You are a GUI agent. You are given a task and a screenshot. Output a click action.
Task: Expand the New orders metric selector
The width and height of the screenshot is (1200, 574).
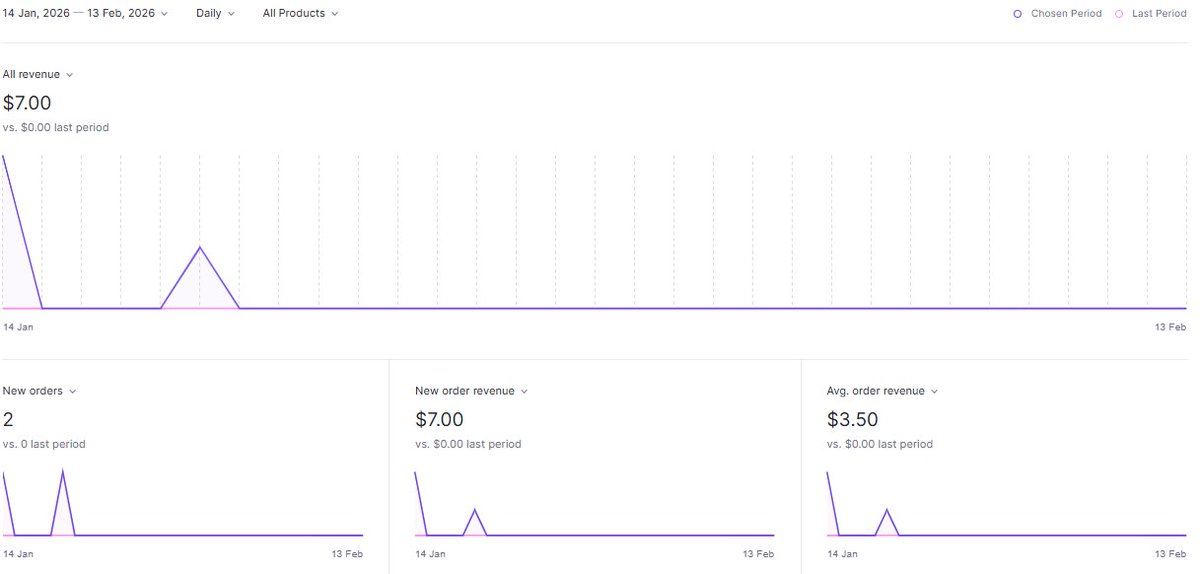(x=39, y=391)
